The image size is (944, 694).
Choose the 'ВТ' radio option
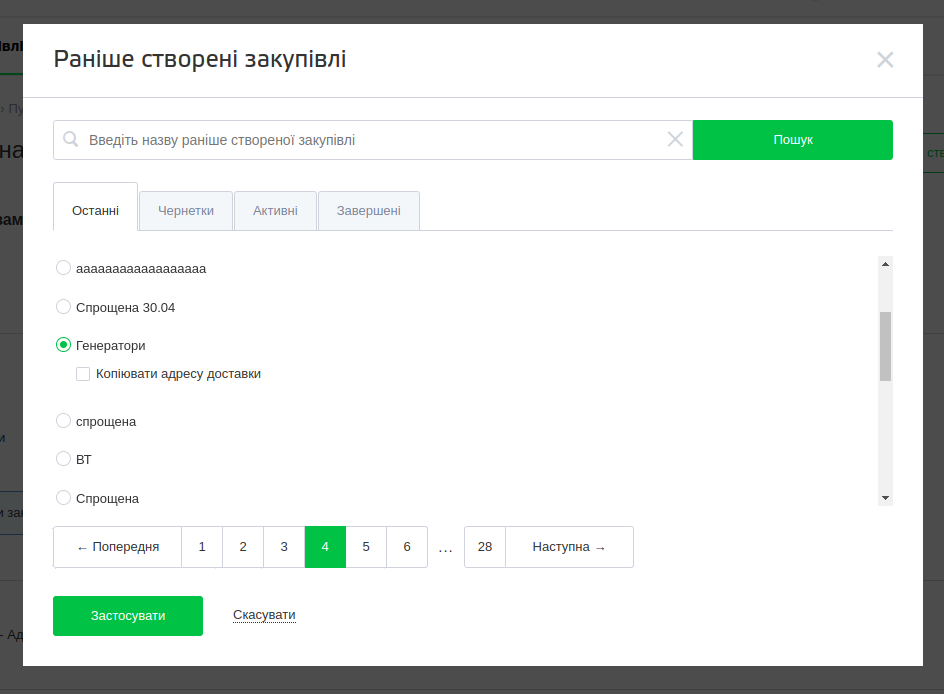64,459
